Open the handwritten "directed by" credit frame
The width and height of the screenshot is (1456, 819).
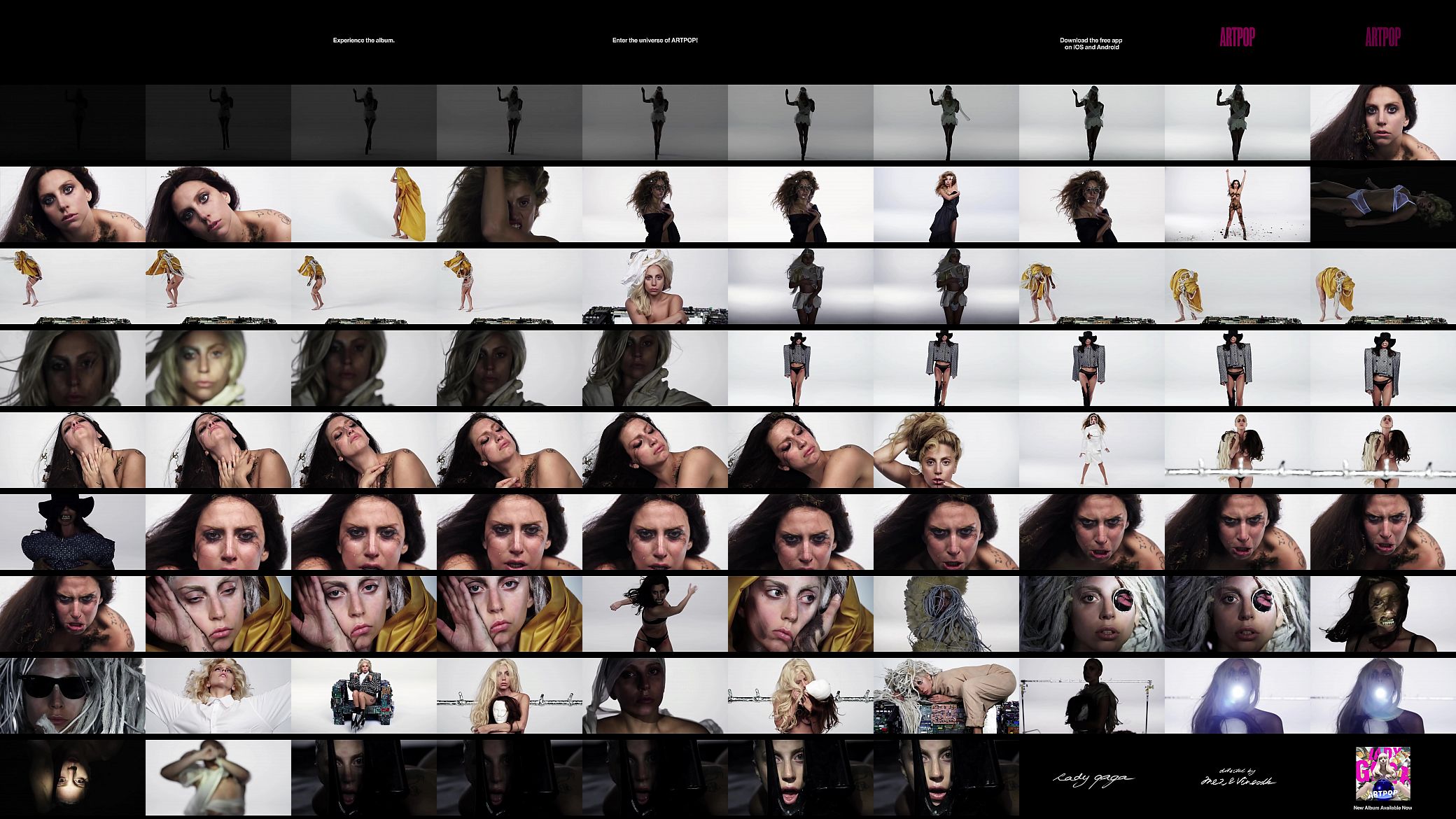(1238, 778)
